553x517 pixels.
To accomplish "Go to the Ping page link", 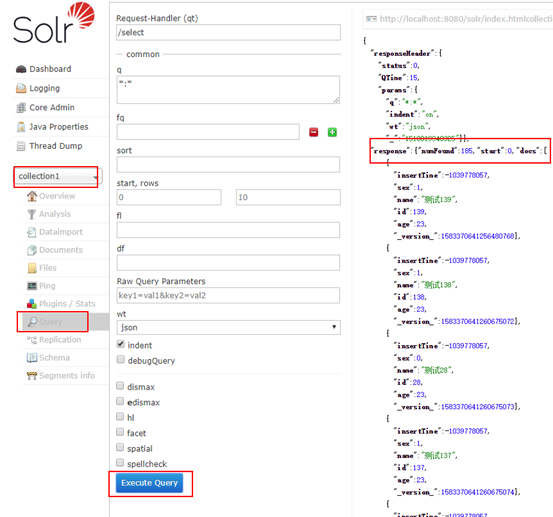I will 47,286.
